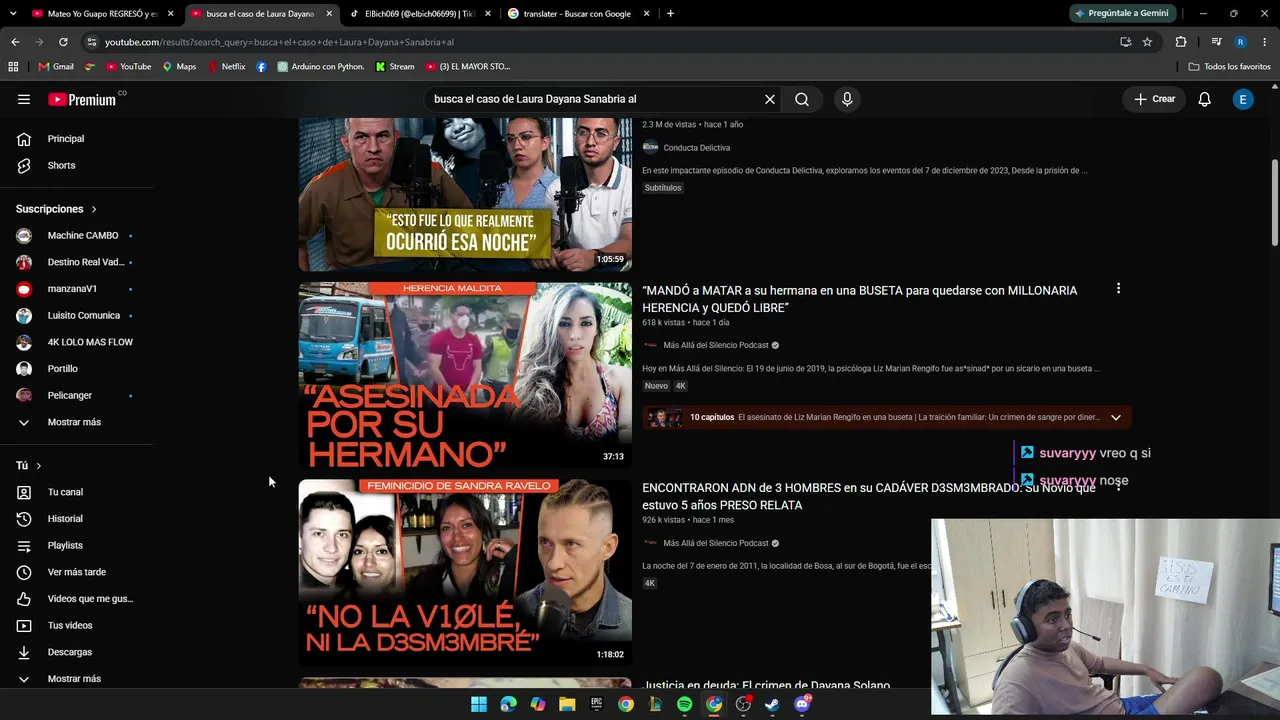Screen dimensions: 1280x720
Task: Select the Pelicanger subscription avatar
Action: point(24,395)
